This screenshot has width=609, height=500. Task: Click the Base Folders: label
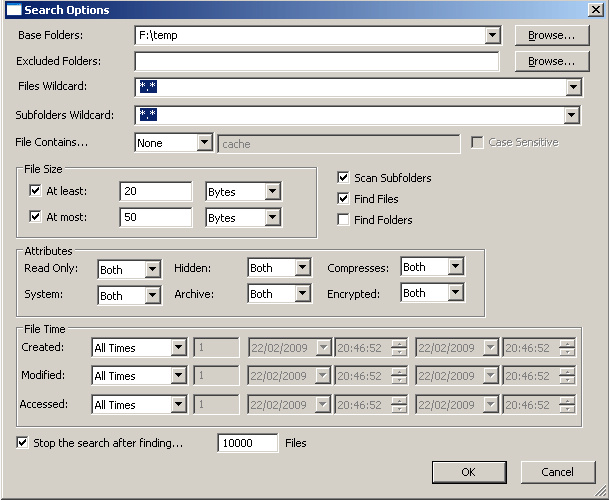(x=50, y=35)
